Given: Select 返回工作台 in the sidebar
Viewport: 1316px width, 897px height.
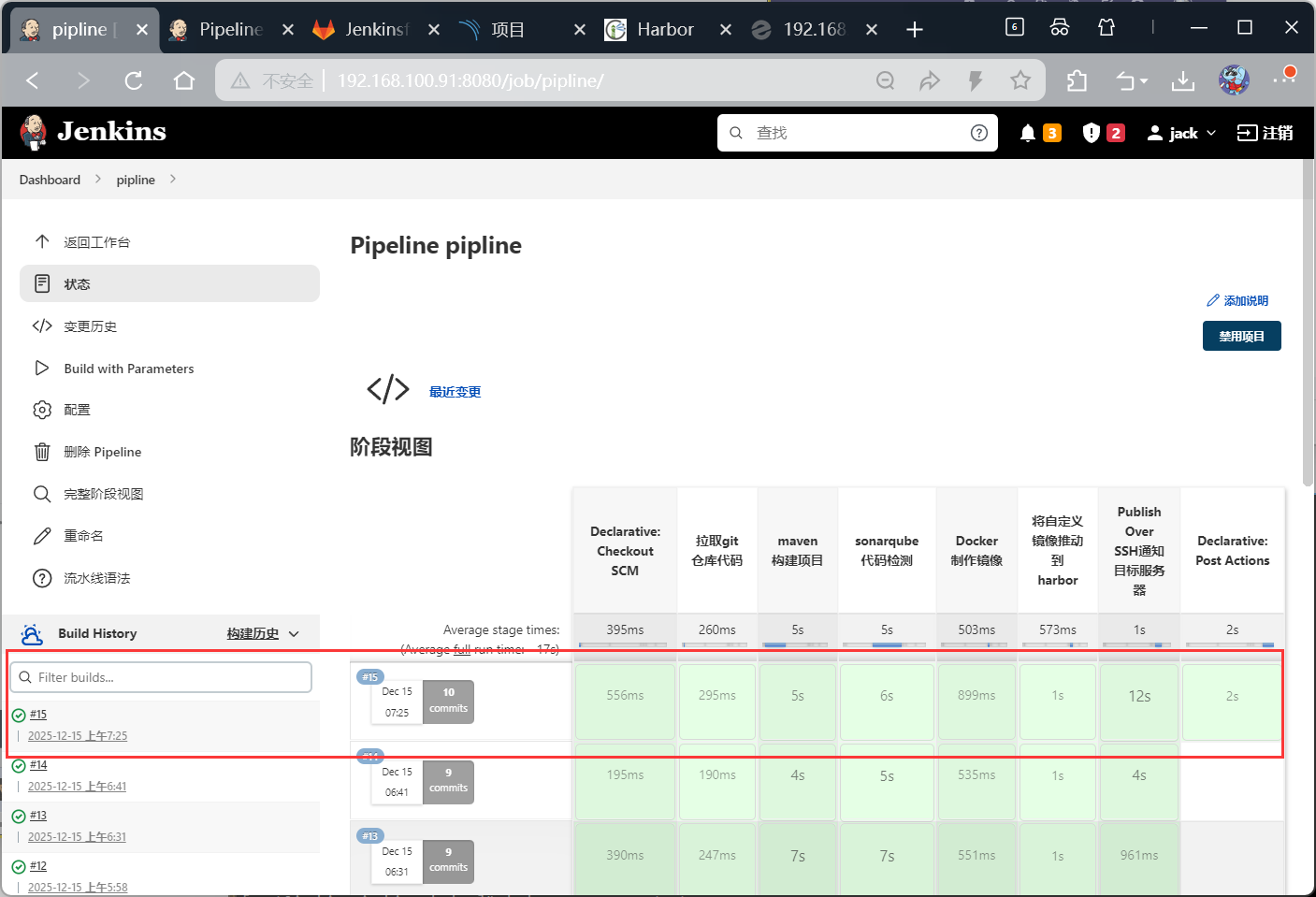Looking at the screenshot, I should (x=169, y=242).
